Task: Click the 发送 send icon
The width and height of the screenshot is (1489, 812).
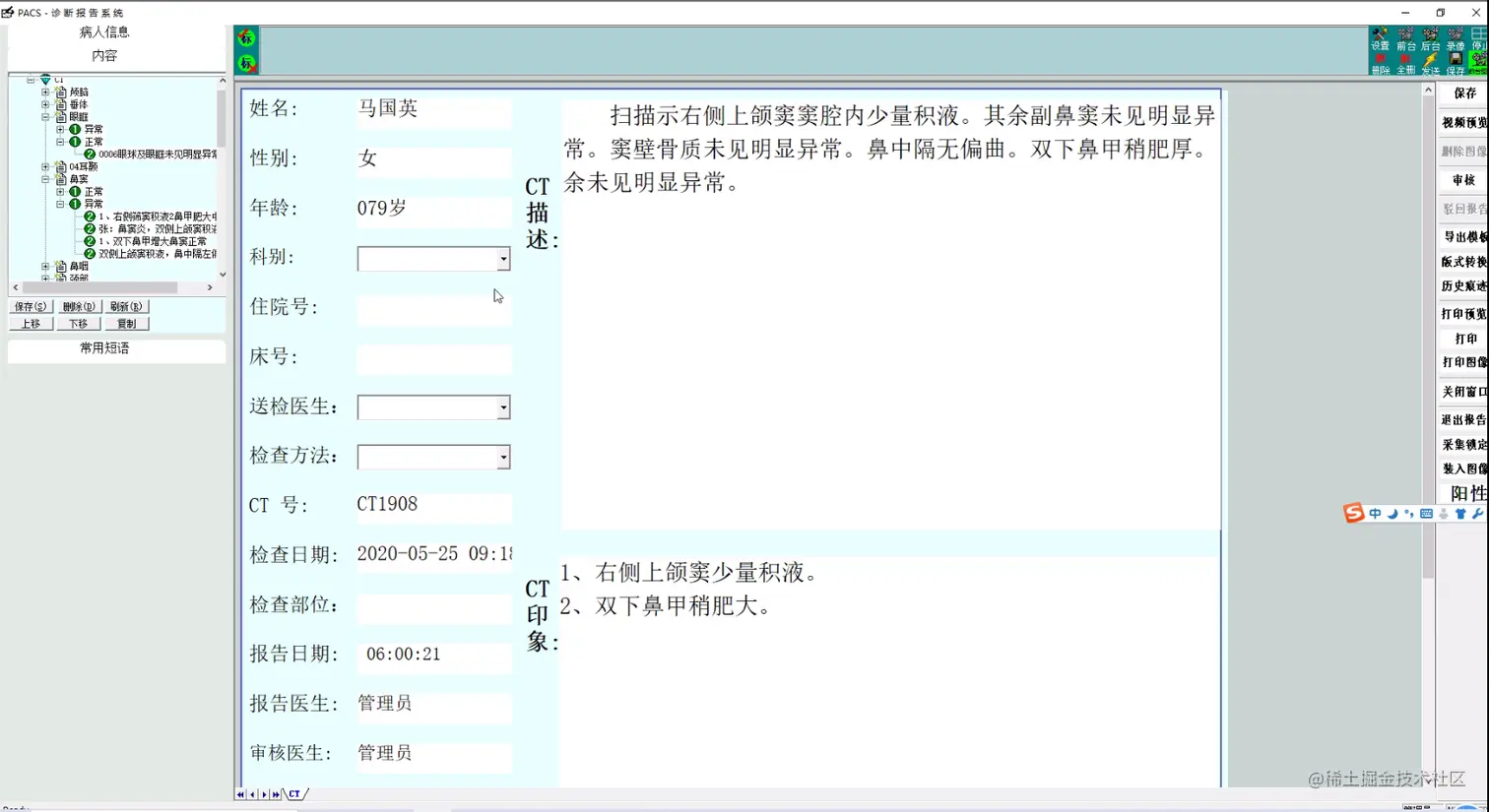Action: pyautogui.click(x=1430, y=64)
